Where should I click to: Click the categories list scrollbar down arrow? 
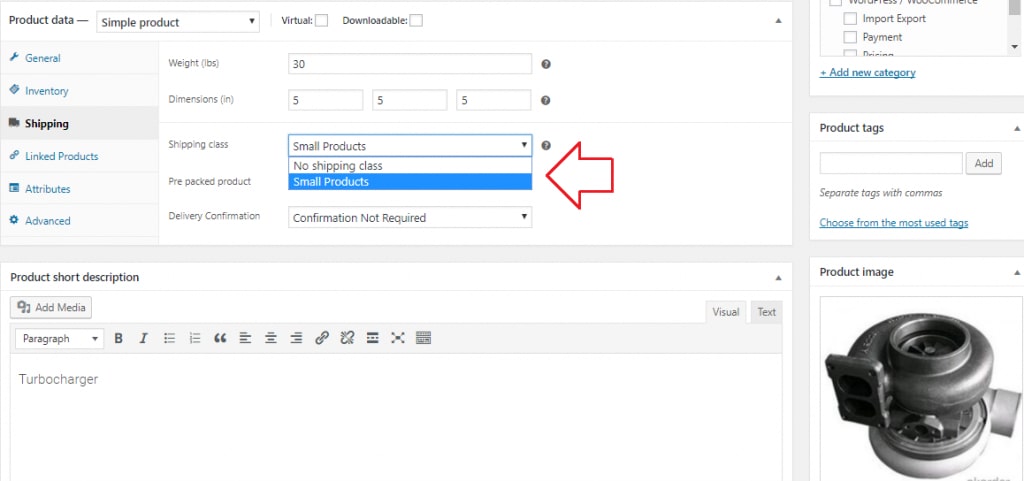[x=1015, y=47]
